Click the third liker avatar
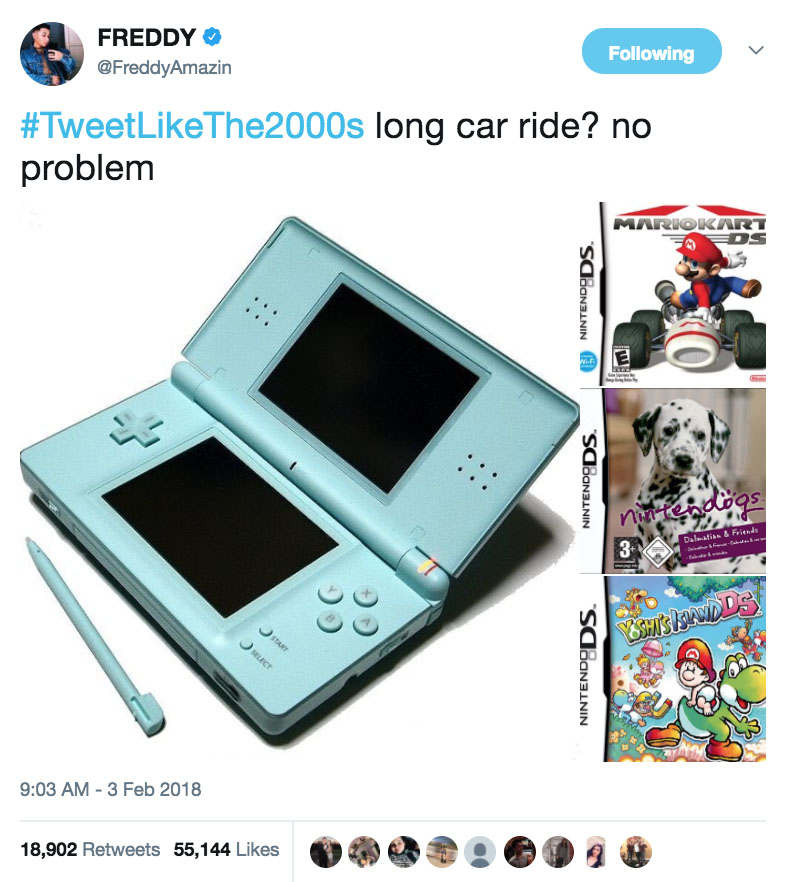Screen dimensions: 788x882 click(403, 852)
